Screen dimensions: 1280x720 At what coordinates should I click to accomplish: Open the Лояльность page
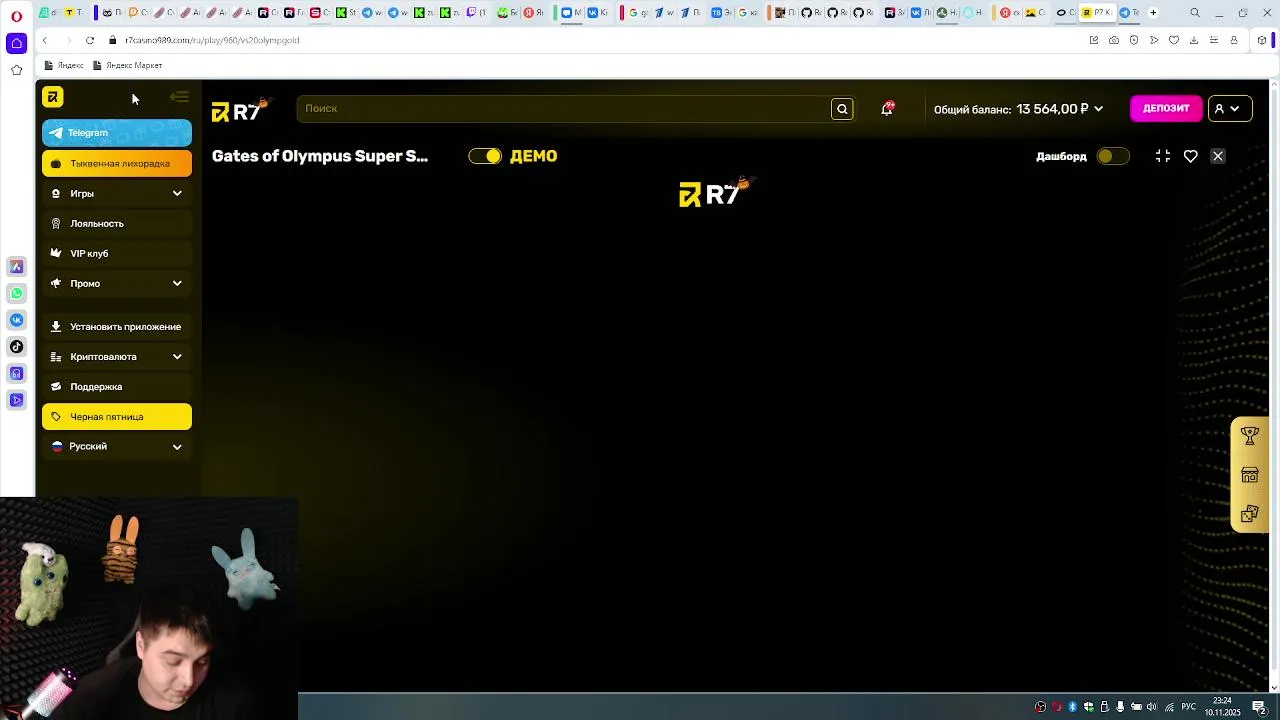117,223
